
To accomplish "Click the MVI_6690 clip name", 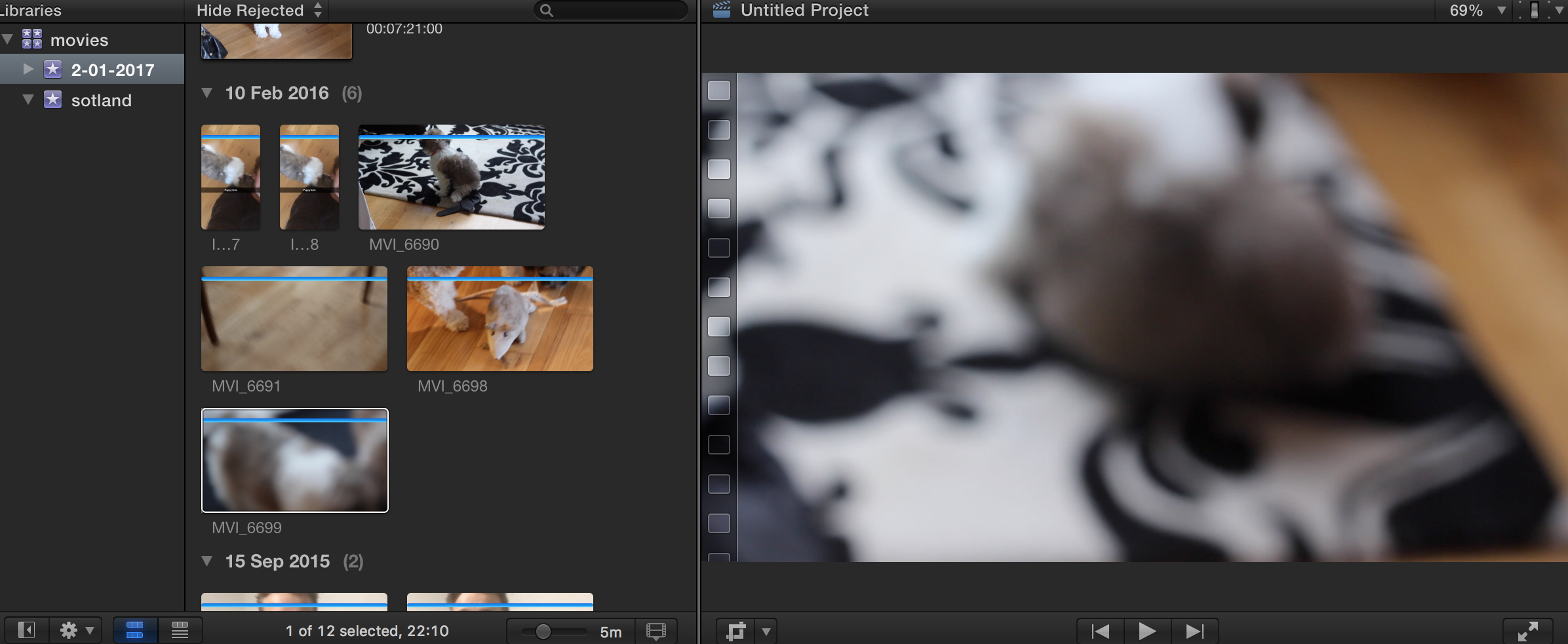I will pyautogui.click(x=404, y=245).
